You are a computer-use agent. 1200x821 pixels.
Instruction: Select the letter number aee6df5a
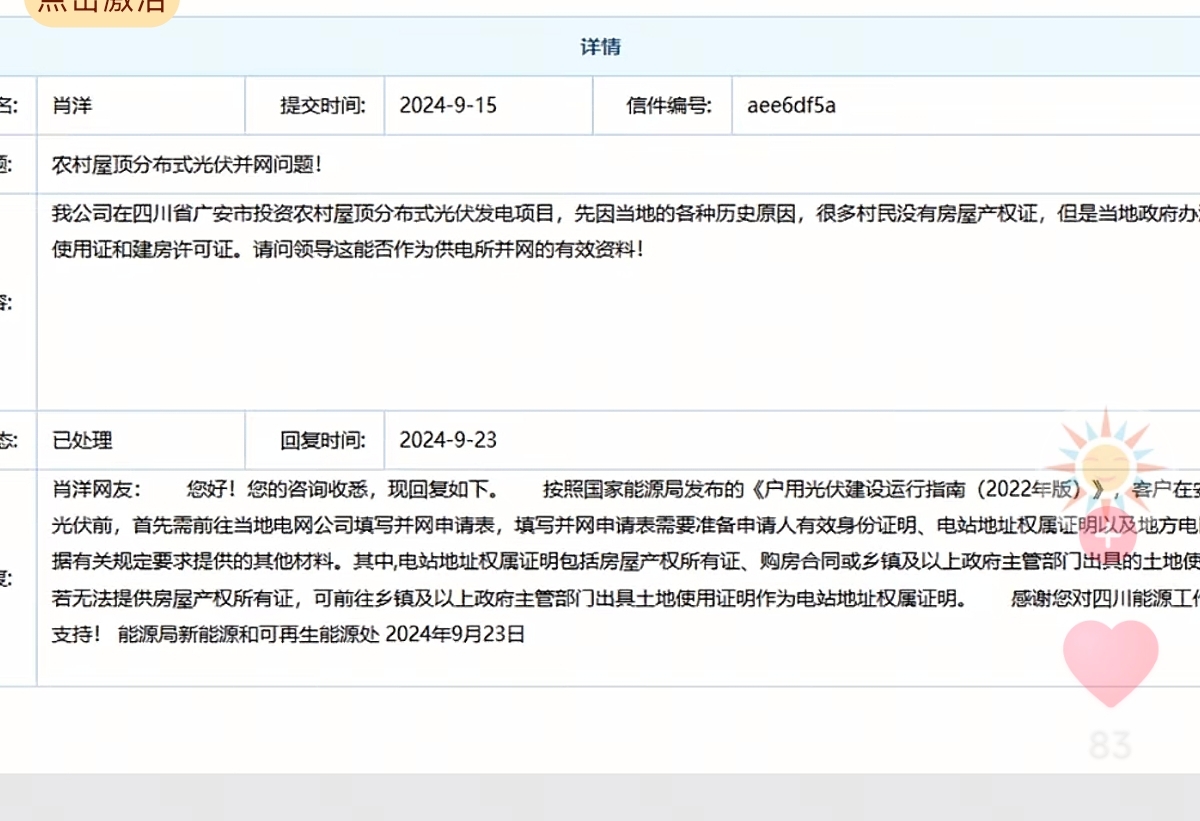[x=791, y=105]
